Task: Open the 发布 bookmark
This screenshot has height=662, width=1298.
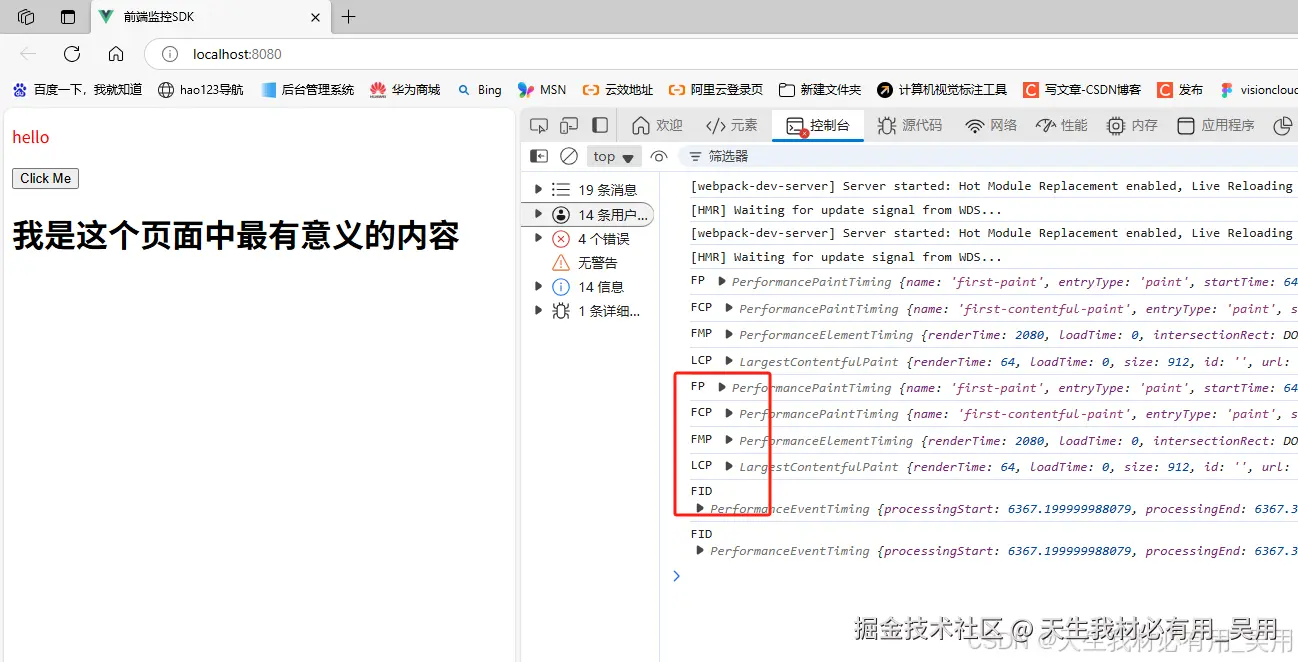Action: coord(1180,90)
